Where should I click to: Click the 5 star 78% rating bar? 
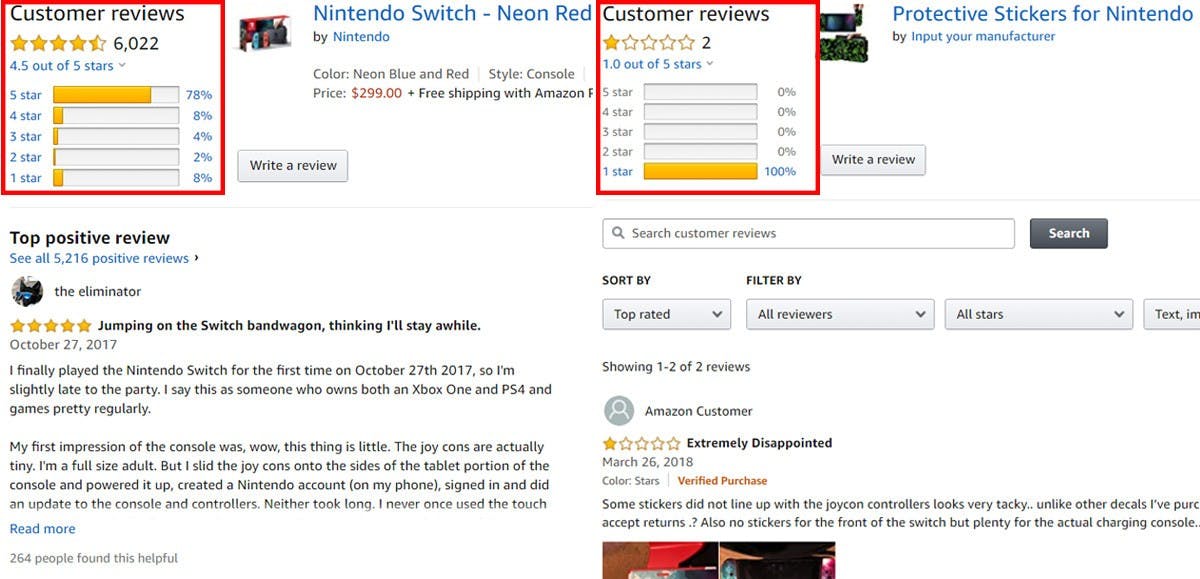point(116,95)
